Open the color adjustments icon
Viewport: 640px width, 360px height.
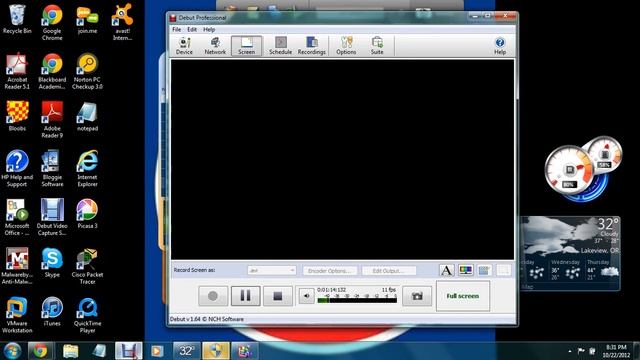[465, 270]
